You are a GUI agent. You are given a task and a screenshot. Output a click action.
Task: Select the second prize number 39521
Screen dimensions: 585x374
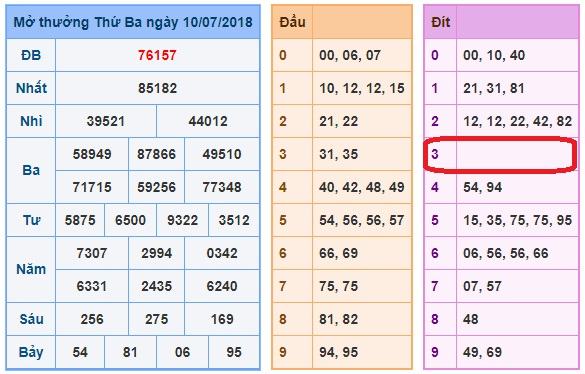[106, 121]
